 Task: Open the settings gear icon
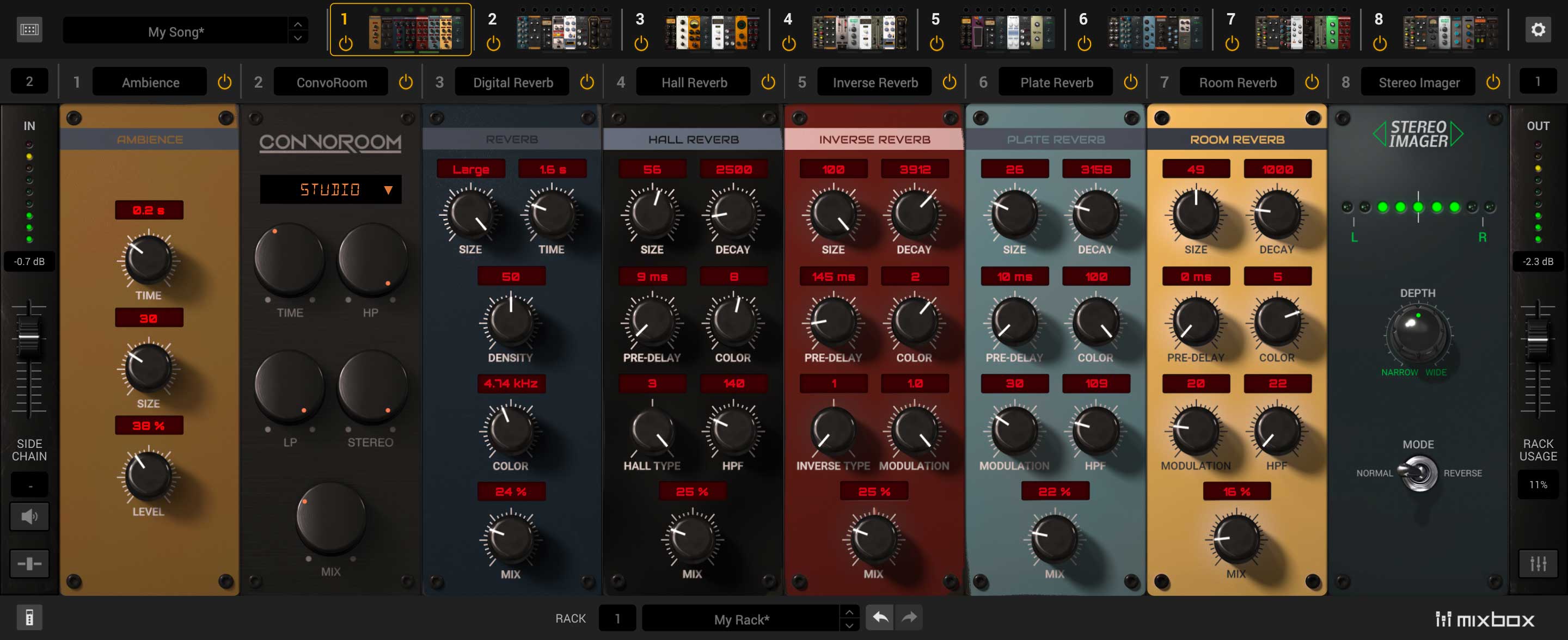(x=1538, y=30)
